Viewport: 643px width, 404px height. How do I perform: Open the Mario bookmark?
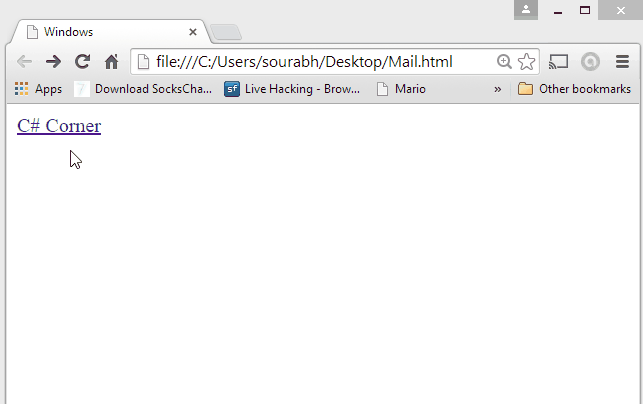[401, 89]
